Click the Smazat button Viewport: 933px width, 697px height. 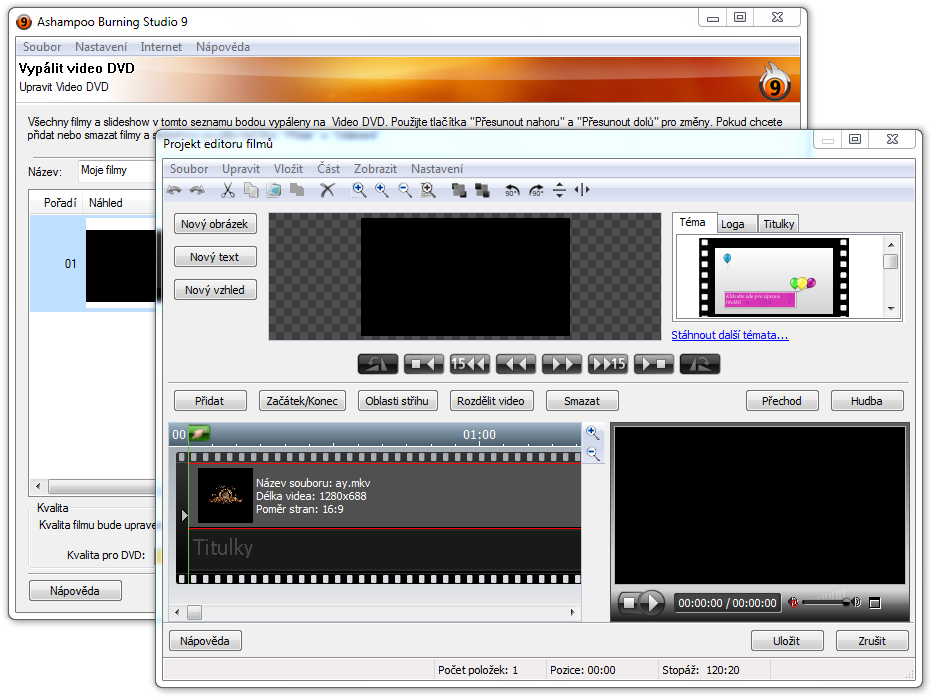click(x=582, y=401)
